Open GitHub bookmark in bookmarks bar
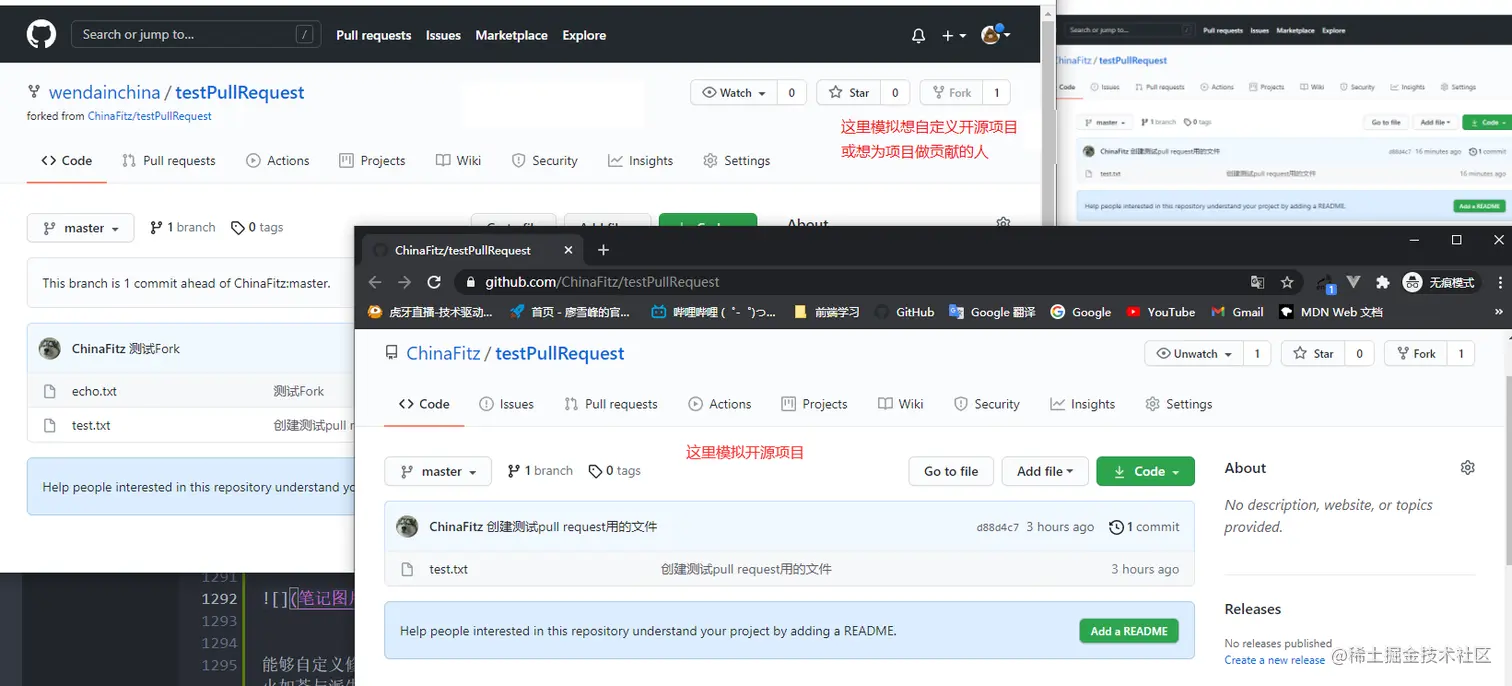This screenshot has width=1512, height=686. (904, 312)
